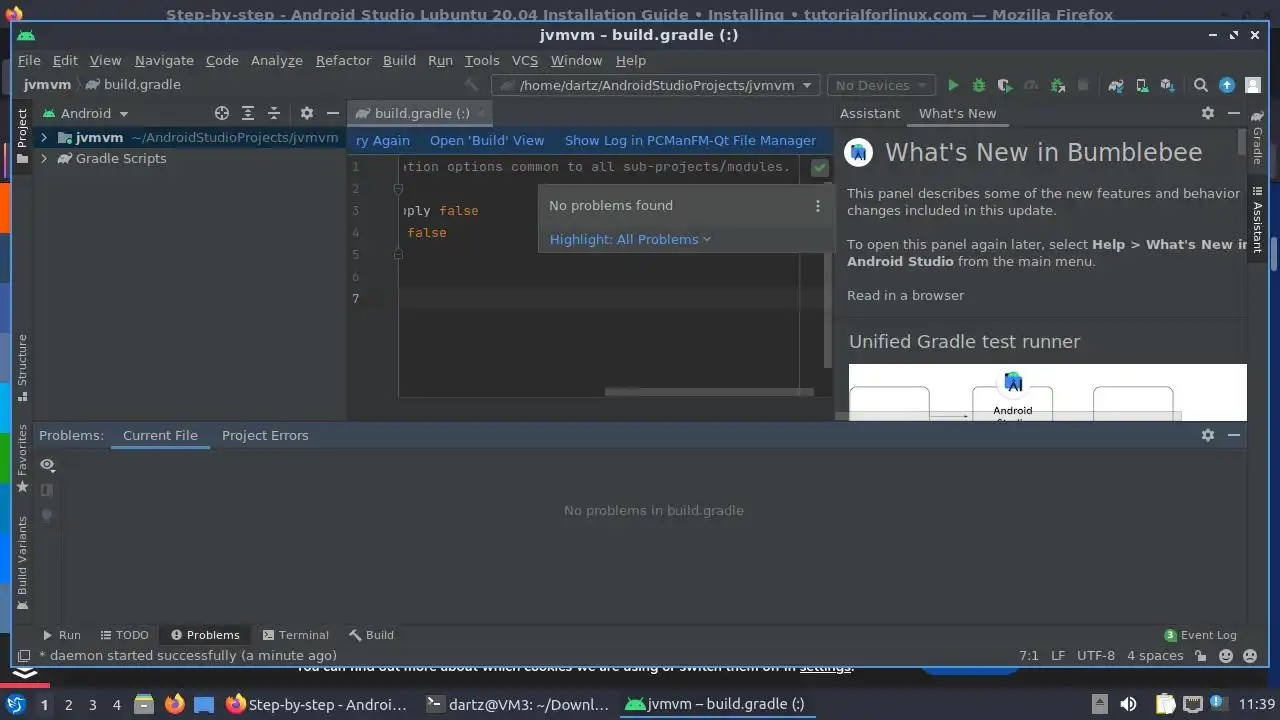Close the build.gradle editor tab
This screenshot has width=1280, height=720.
click(x=481, y=113)
